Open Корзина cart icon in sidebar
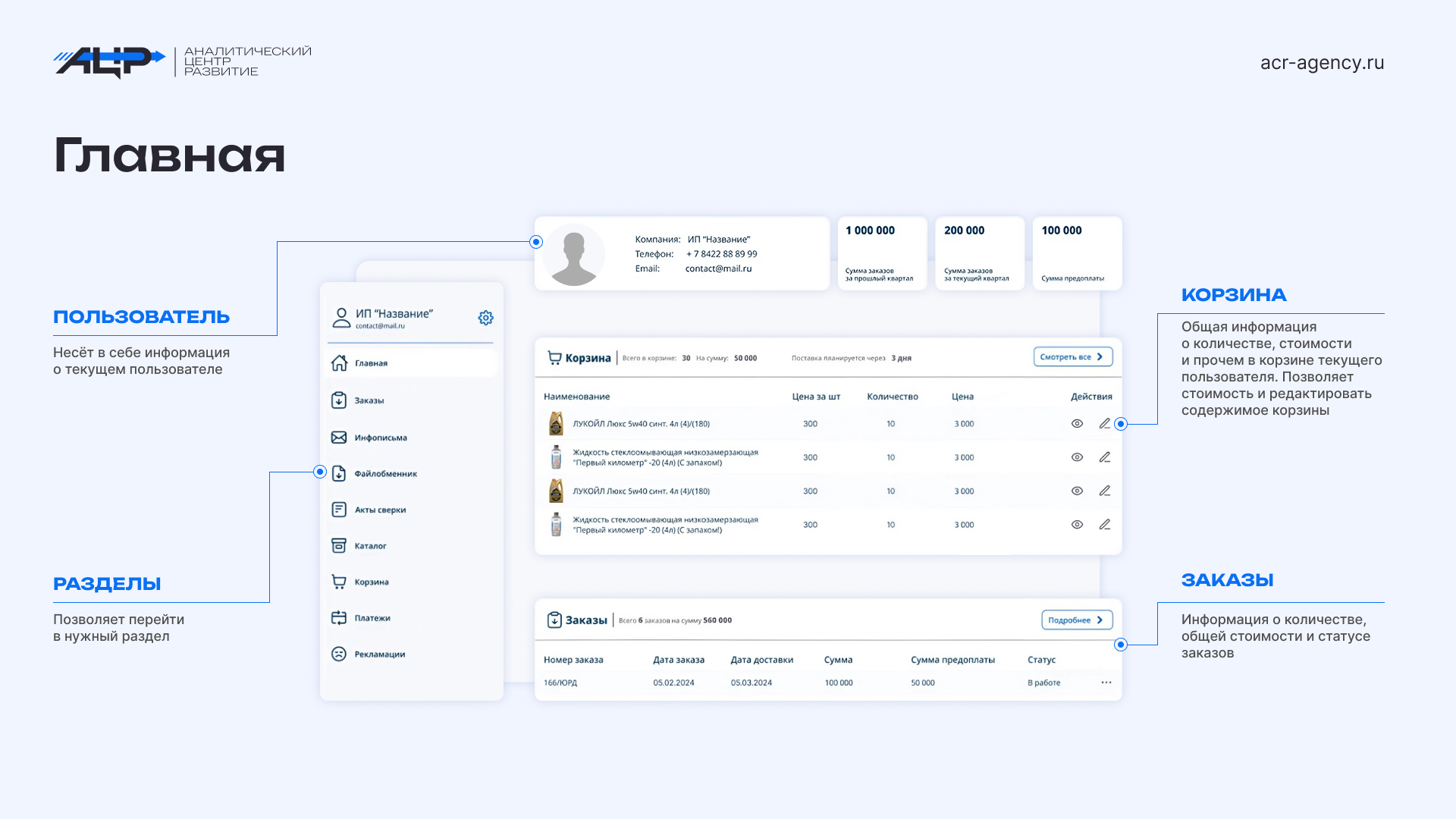This screenshot has height=819, width=1456. pos(339,582)
